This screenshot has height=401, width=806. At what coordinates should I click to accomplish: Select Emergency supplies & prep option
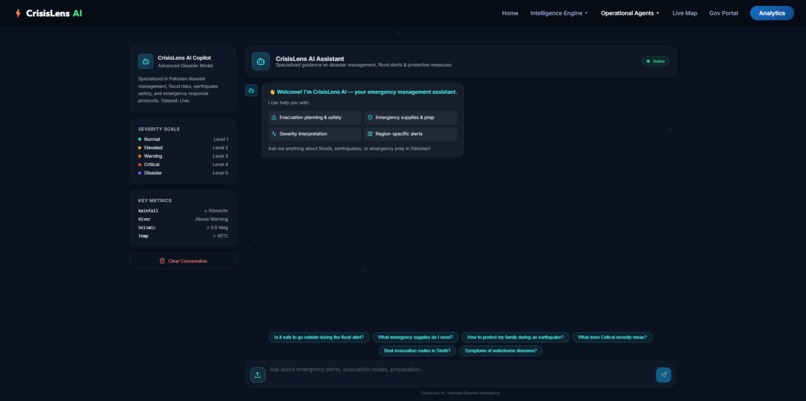click(411, 118)
